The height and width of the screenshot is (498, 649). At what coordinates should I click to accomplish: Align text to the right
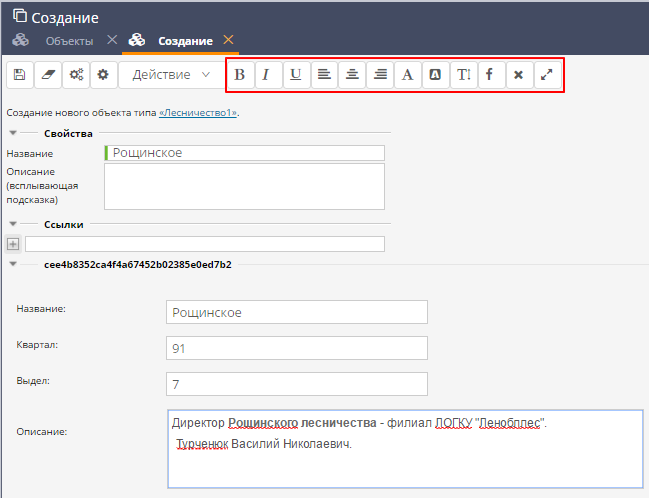[x=380, y=75]
